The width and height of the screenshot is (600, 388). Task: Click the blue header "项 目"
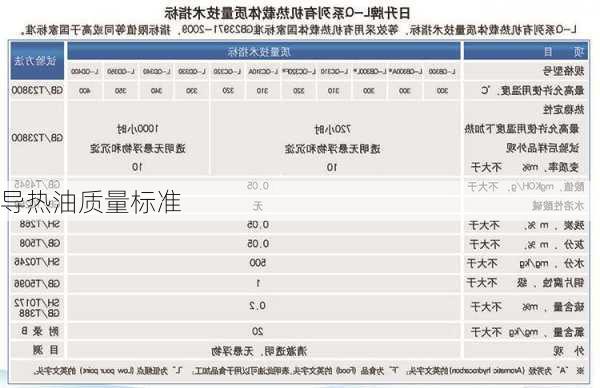pyautogui.click(x=563, y=52)
